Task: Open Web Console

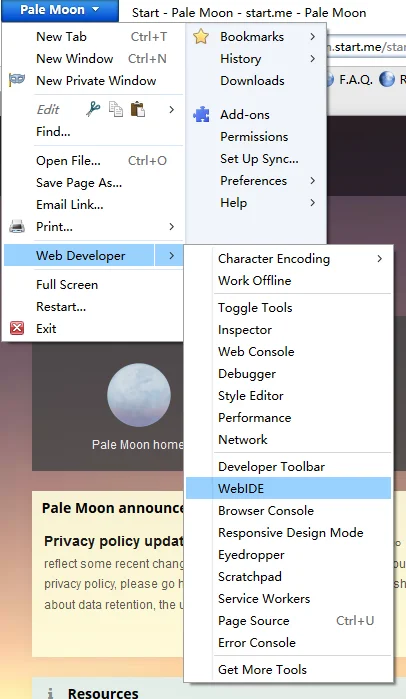Action: click(x=288, y=351)
